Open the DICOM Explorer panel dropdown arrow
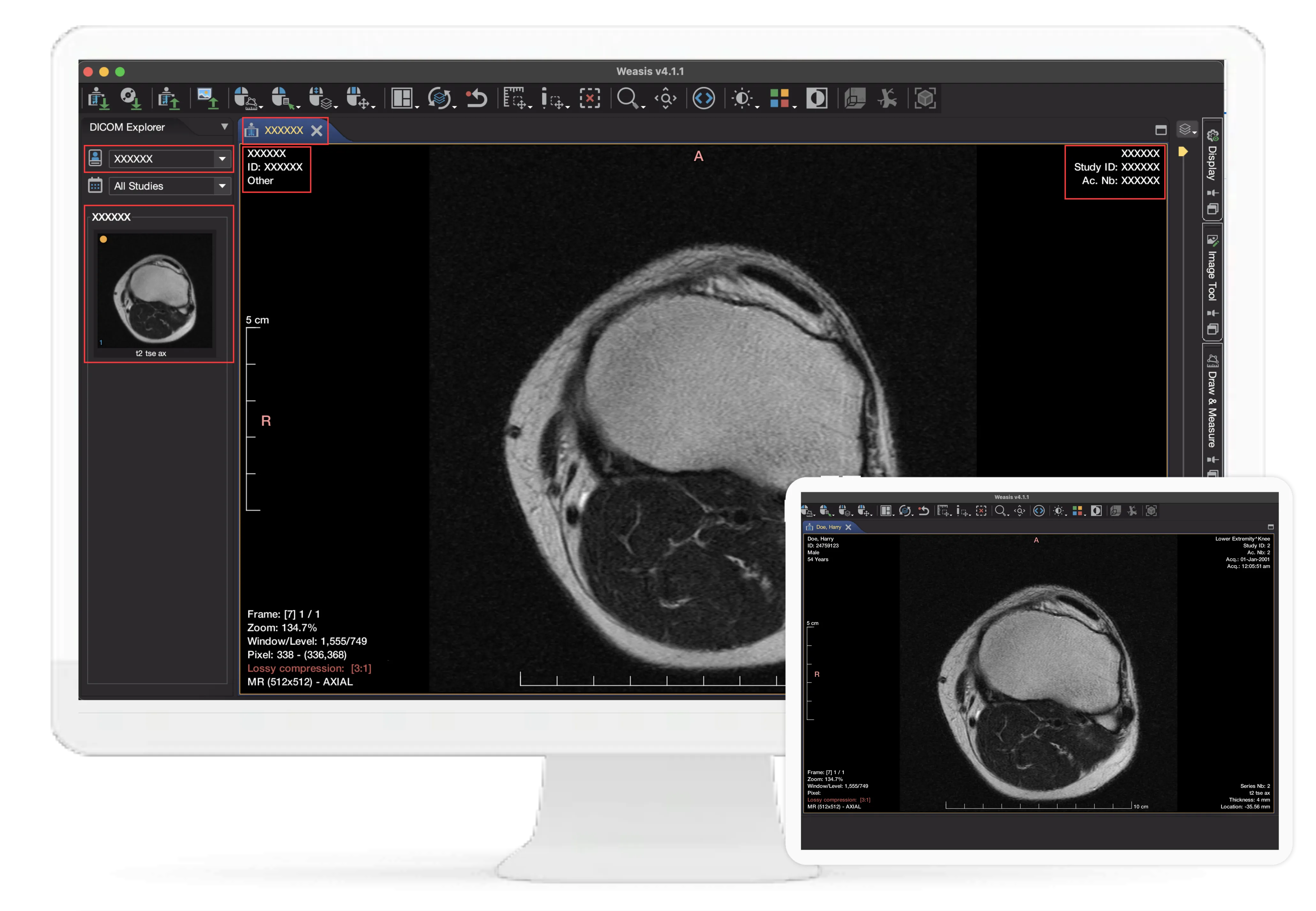Image resolution: width=1316 pixels, height=911 pixels. (x=224, y=127)
